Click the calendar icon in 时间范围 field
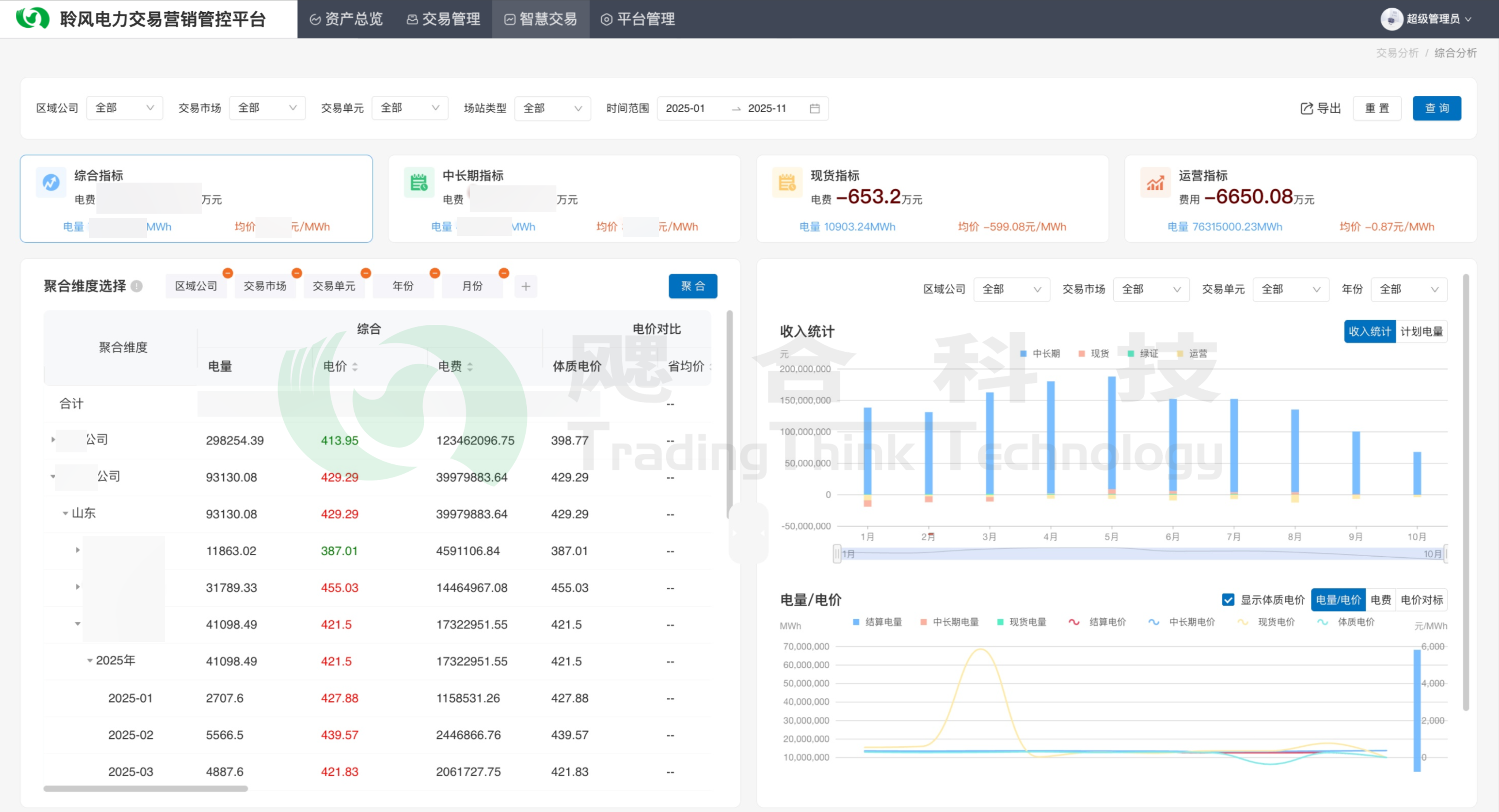This screenshot has width=1499, height=812. (815, 108)
